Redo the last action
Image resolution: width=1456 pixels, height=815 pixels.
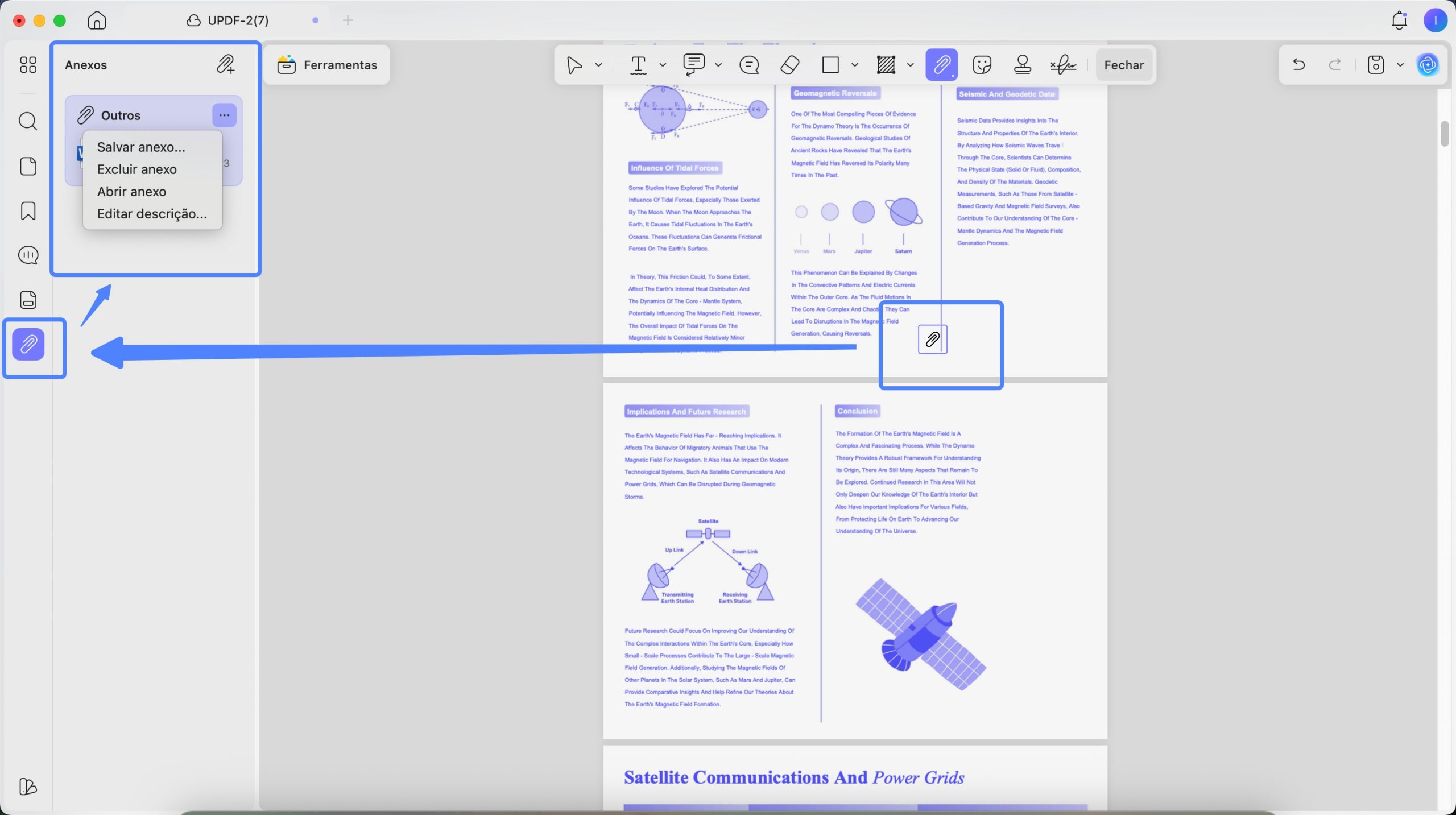tap(1335, 64)
